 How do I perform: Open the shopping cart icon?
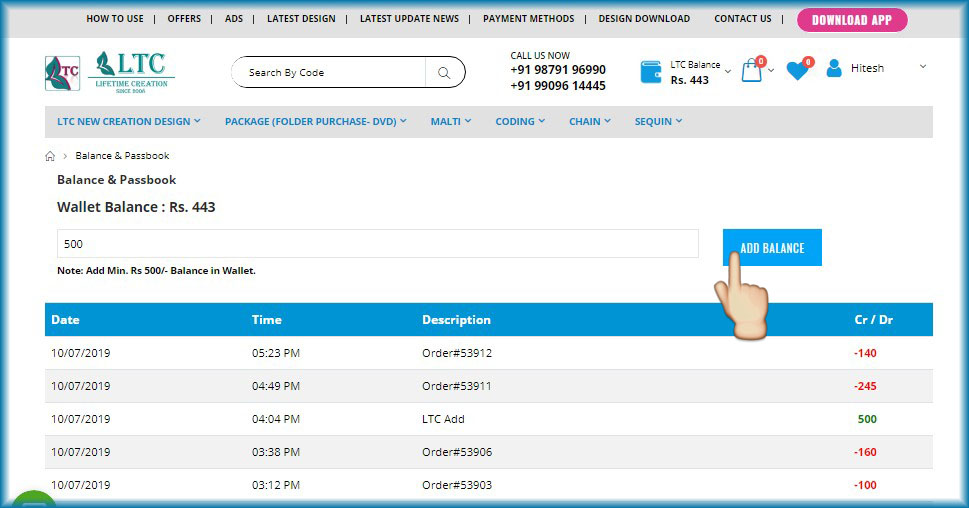click(x=751, y=71)
